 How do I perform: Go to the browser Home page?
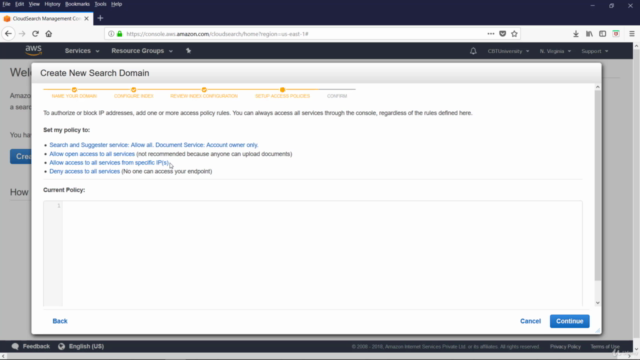pyautogui.click(x=49, y=34)
